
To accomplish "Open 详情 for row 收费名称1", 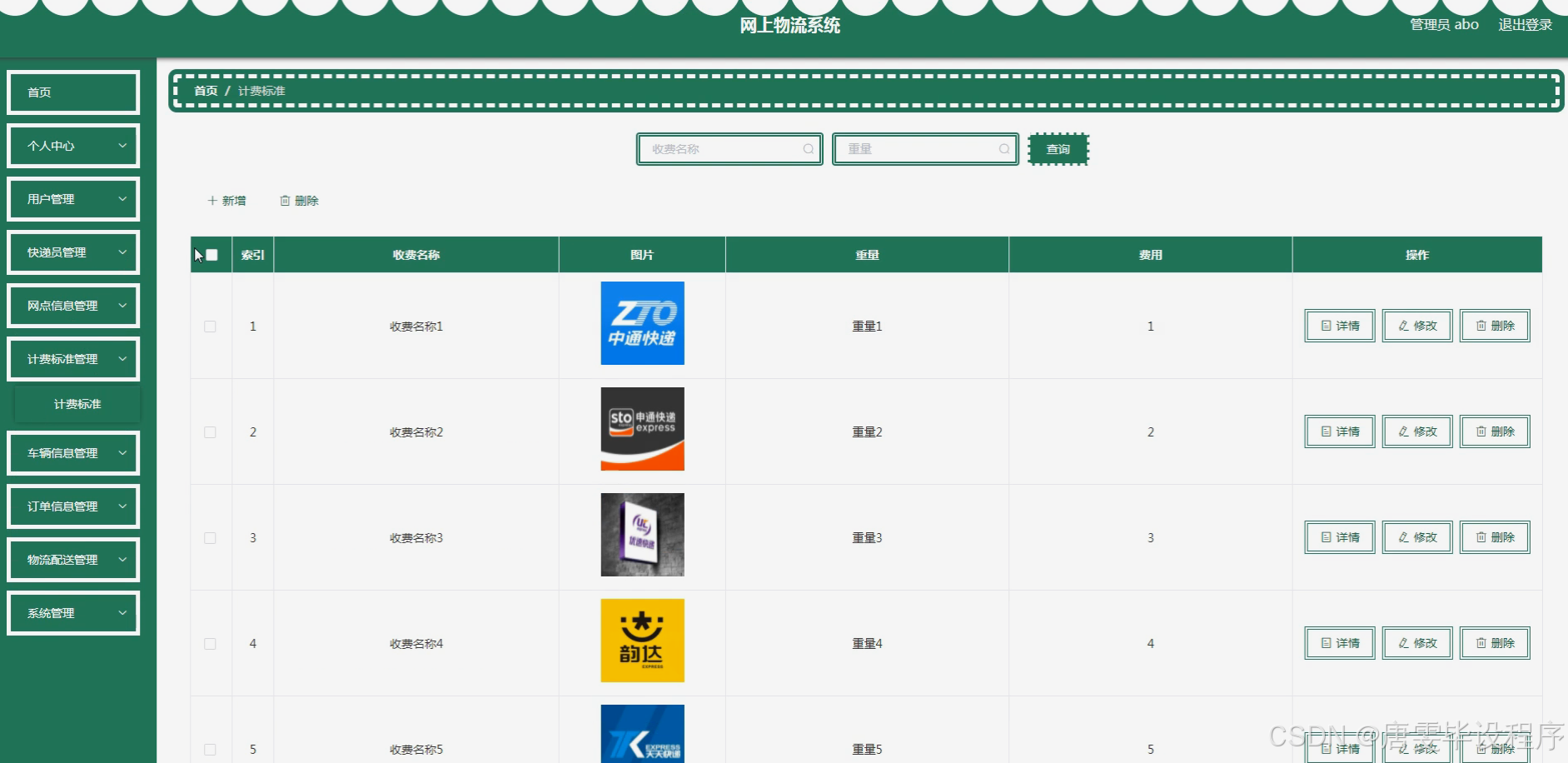I will [1340, 326].
